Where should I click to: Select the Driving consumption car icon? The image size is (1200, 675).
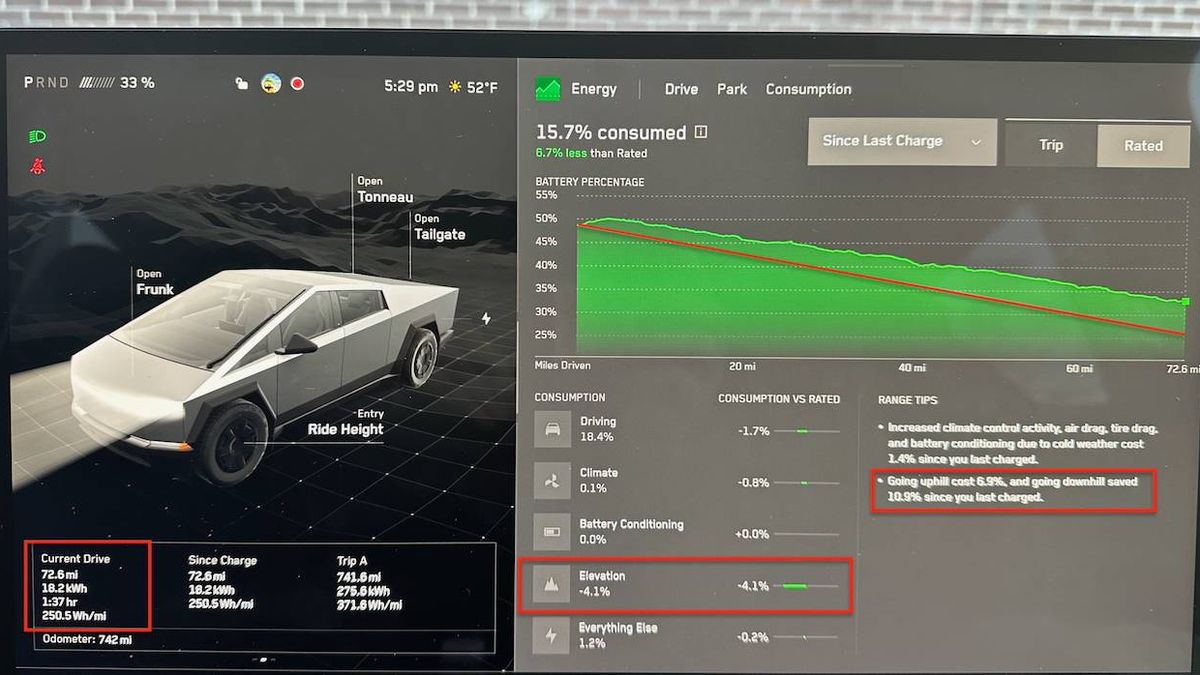(x=551, y=426)
